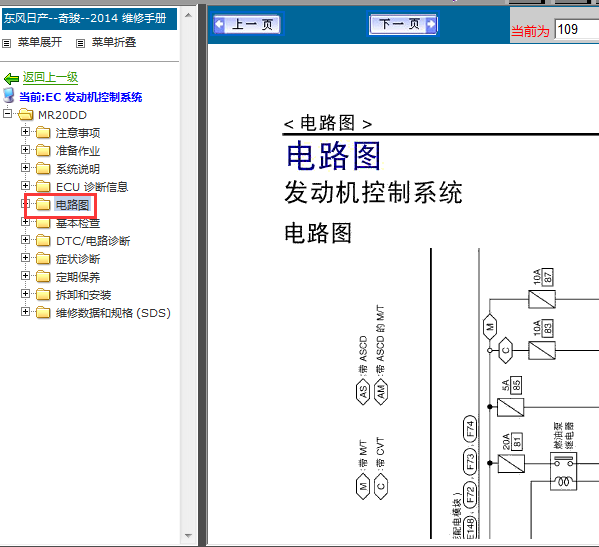Click the 菜单折叠 list icon
The image size is (599, 547).
80,43
